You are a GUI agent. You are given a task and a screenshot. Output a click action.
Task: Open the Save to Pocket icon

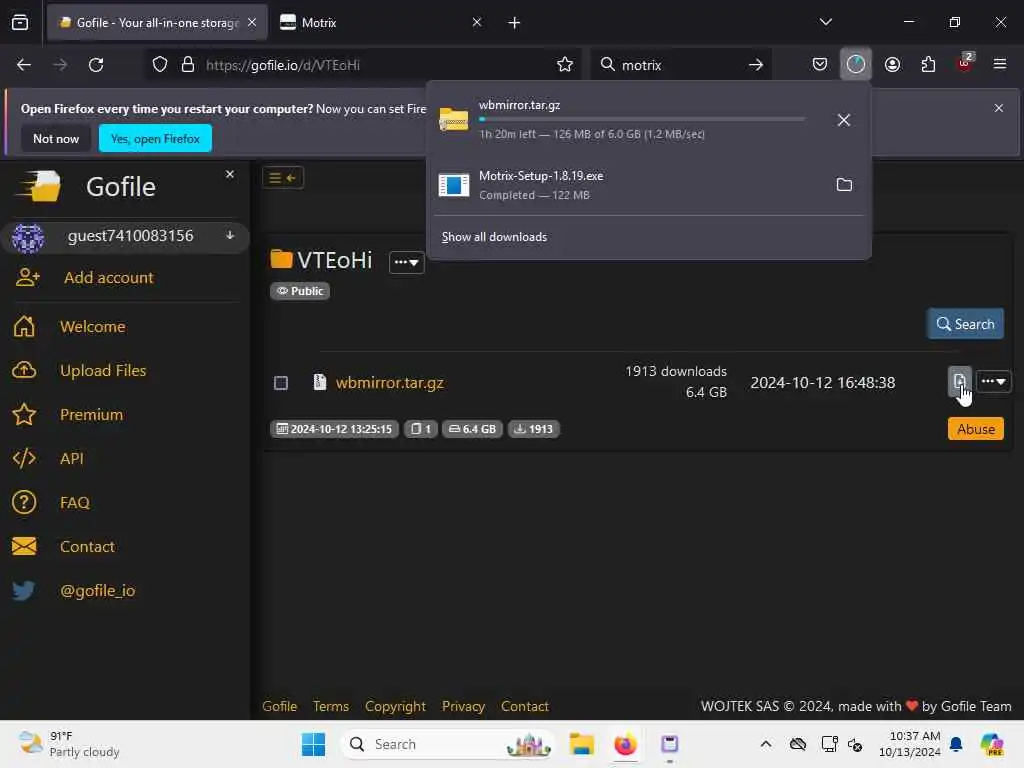click(820, 65)
